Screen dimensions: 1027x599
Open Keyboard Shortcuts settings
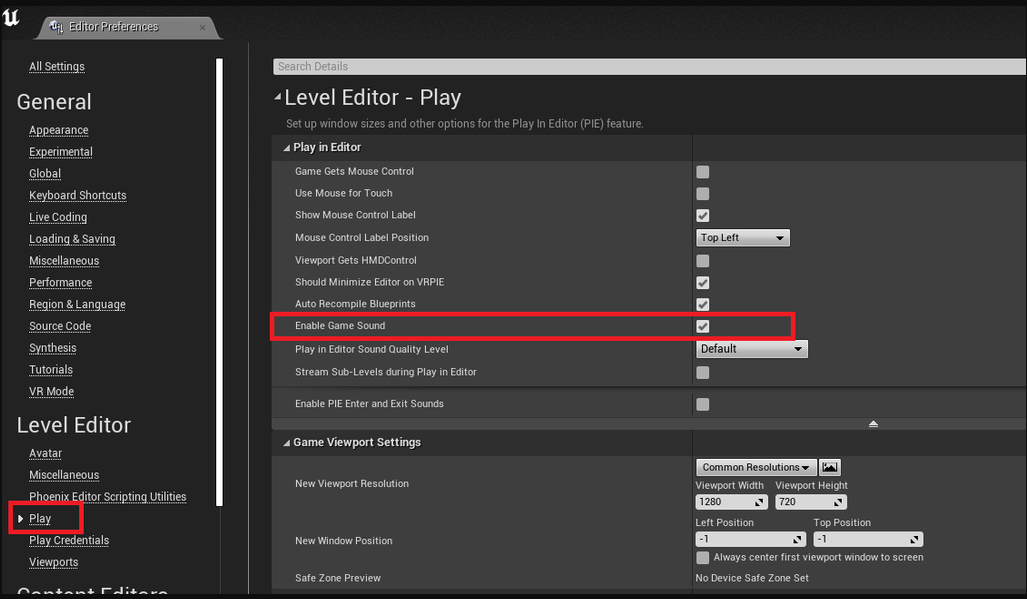coord(78,195)
